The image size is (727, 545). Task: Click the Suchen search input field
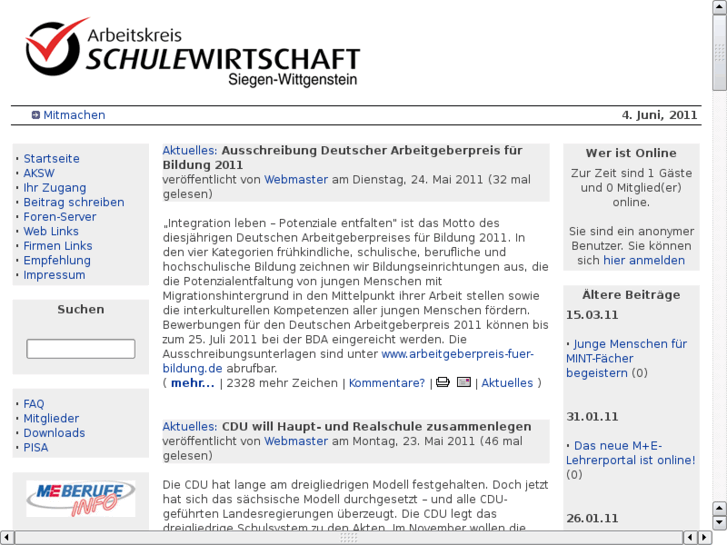point(81,349)
